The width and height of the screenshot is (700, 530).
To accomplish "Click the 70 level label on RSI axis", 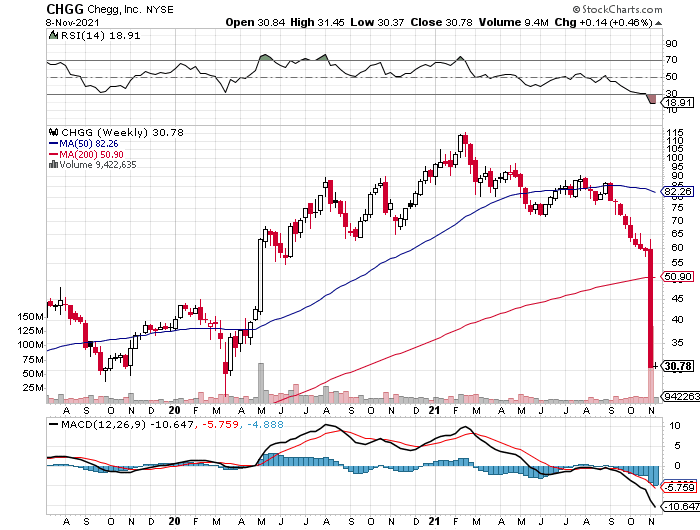I will [671, 60].
